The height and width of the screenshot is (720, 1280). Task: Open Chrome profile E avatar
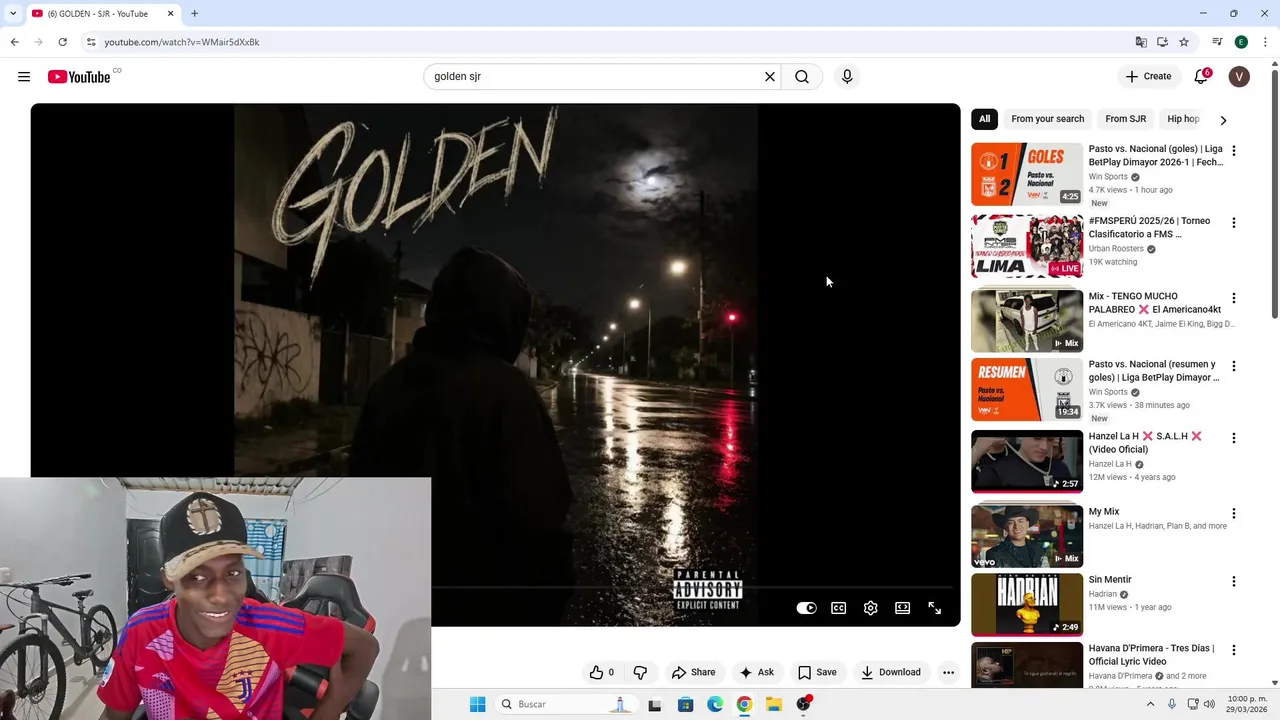[x=1241, y=42]
